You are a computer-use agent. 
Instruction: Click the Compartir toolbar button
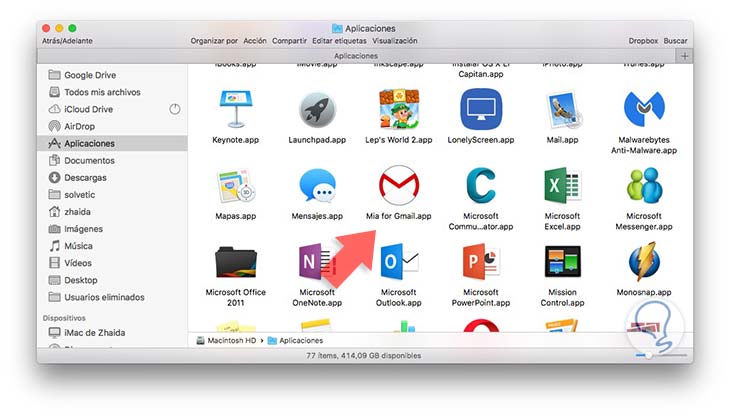pyautogui.click(x=289, y=41)
